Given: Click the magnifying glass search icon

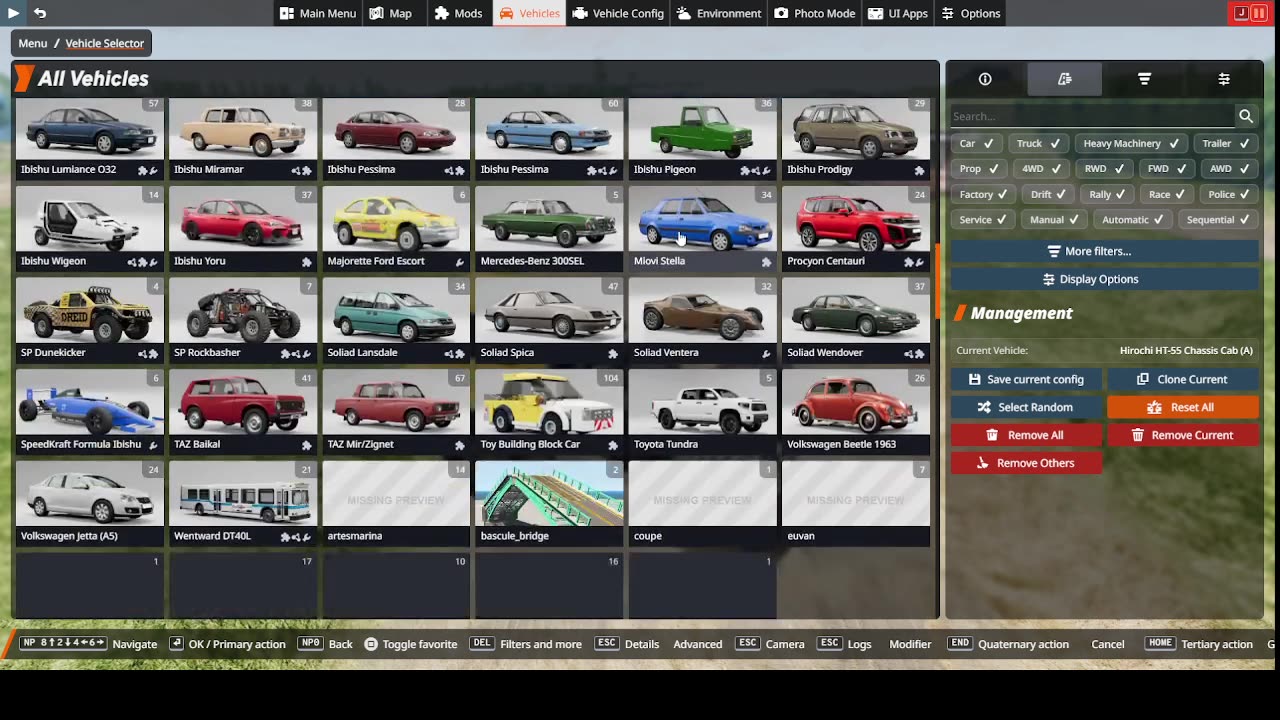Looking at the screenshot, I should (1246, 116).
